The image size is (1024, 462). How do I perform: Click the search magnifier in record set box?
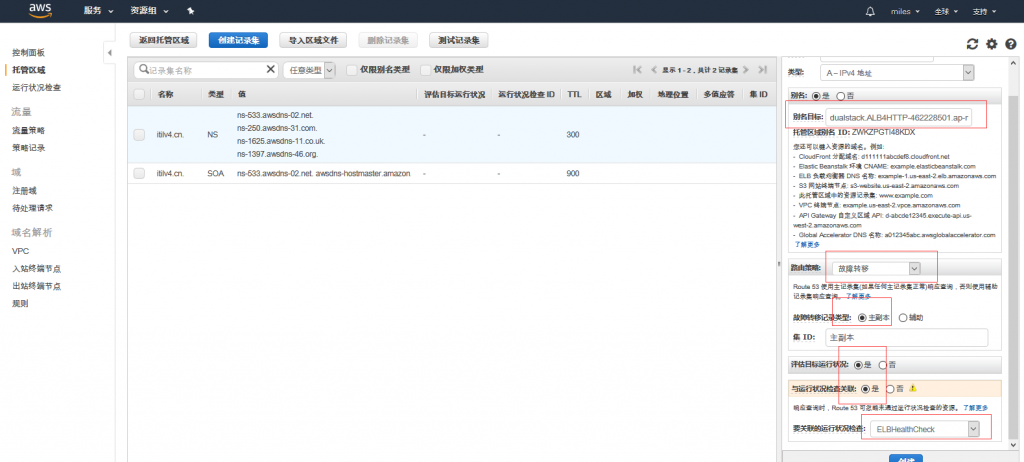pos(144,69)
